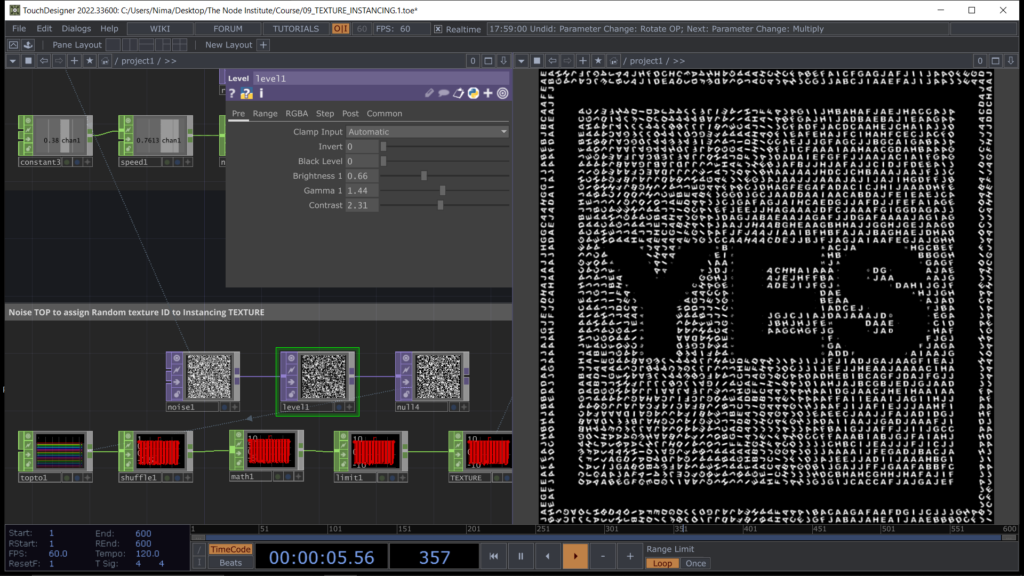Click the anchor icon beside Pane Layout
The width and height of the screenshot is (1024, 576).
tap(28, 44)
